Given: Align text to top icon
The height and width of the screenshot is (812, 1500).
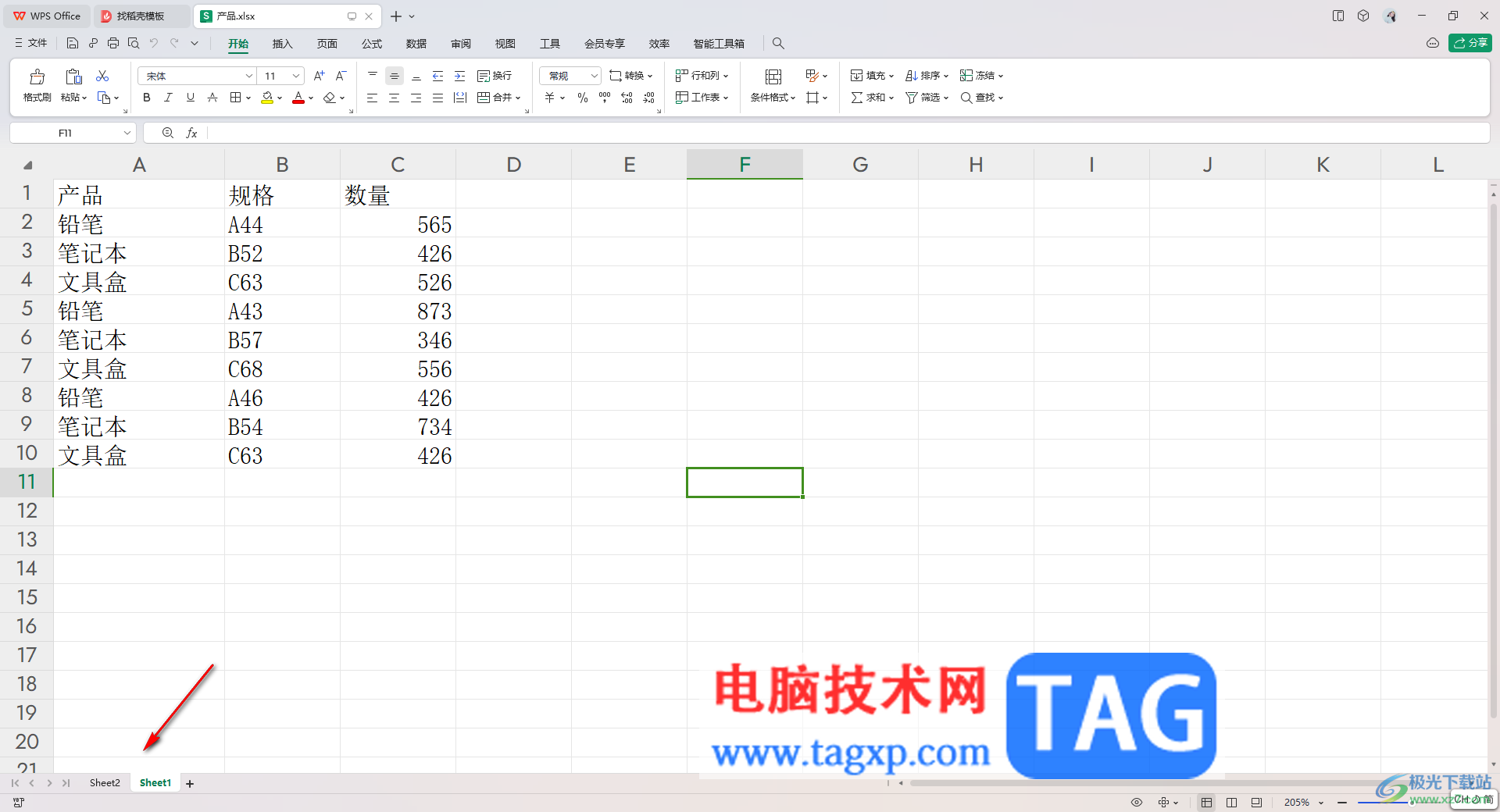Looking at the screenshot, I should point(373,76).
